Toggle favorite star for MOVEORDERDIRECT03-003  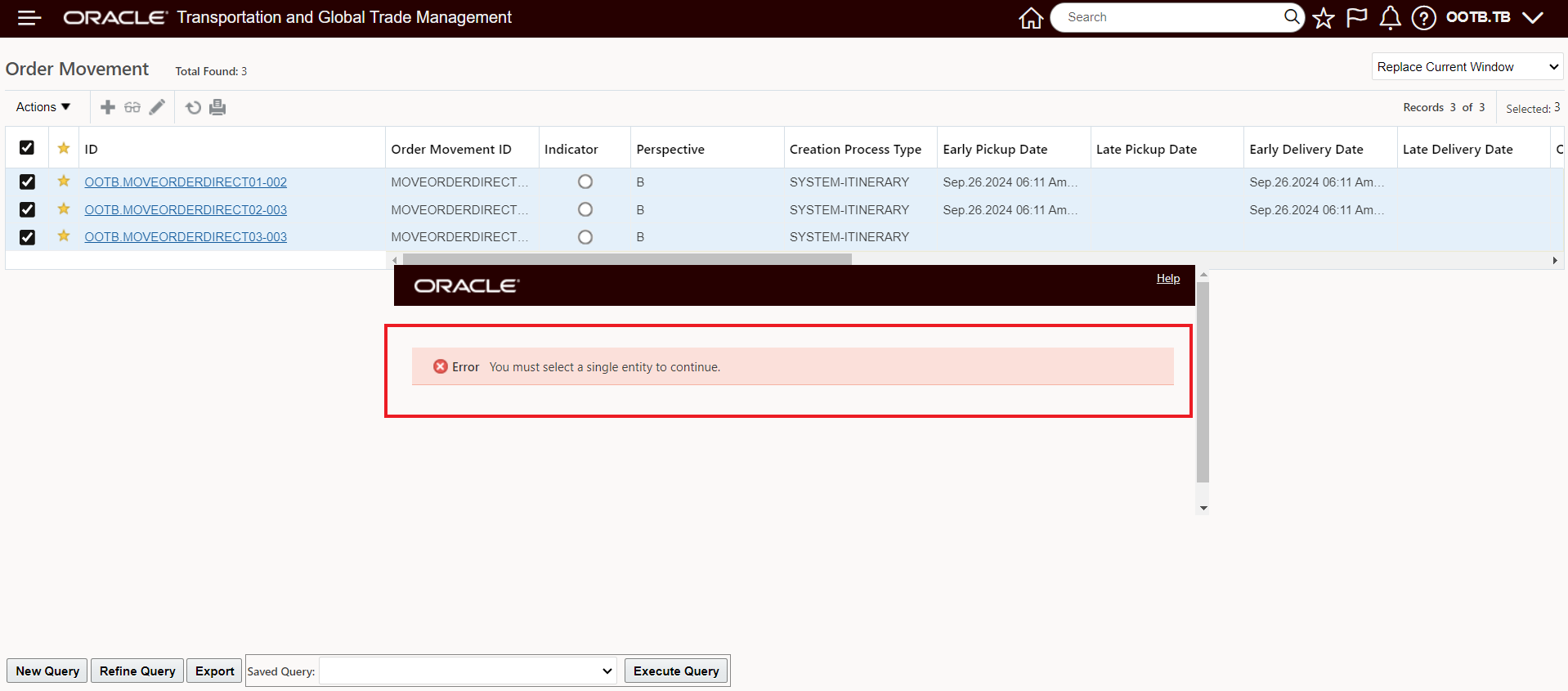pyautogui.click(x=64, y=236)
